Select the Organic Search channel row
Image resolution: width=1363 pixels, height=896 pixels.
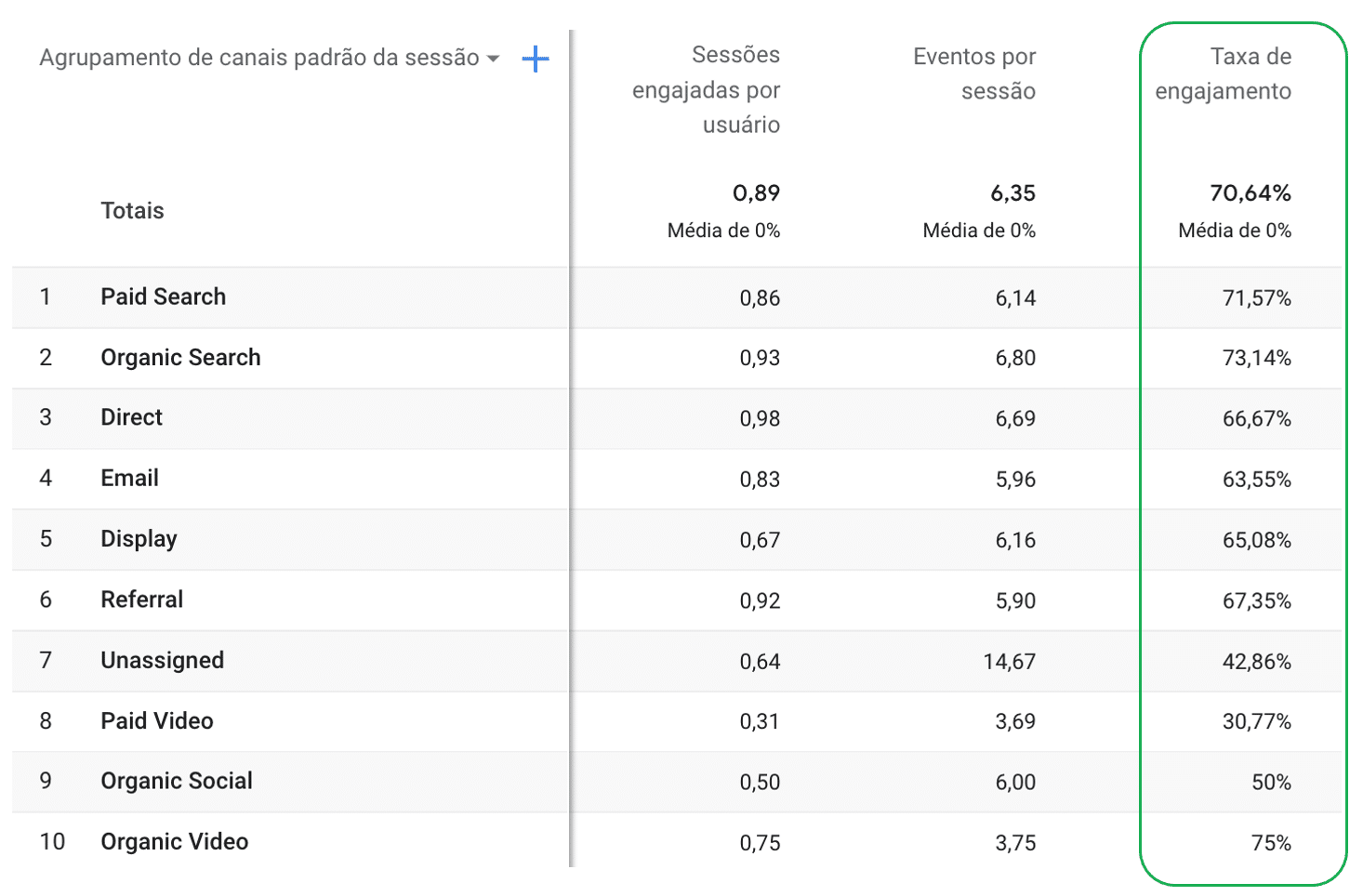pos(180,358)
